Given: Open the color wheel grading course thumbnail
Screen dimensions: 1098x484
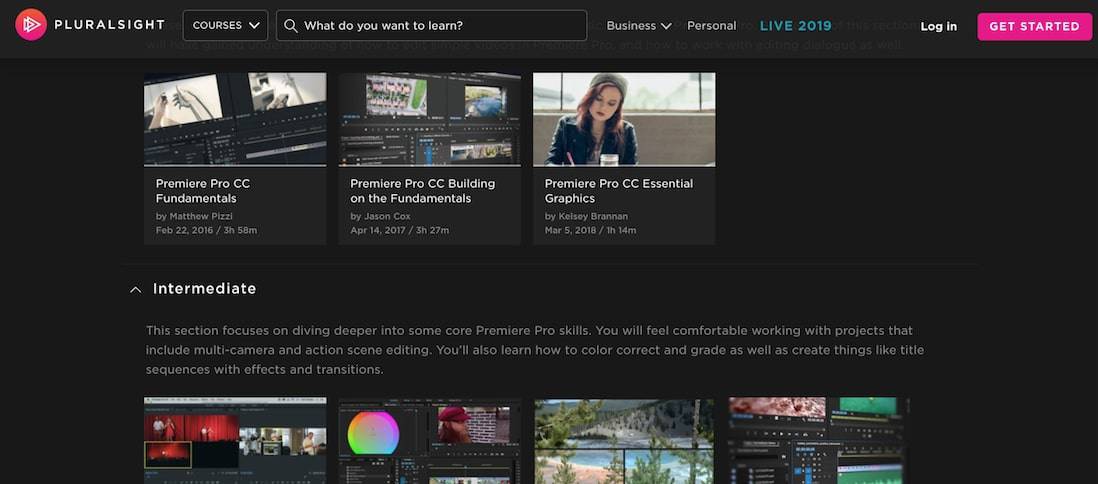Looking at the screenshot, I should pyautogui.click(x=430, y=441).
